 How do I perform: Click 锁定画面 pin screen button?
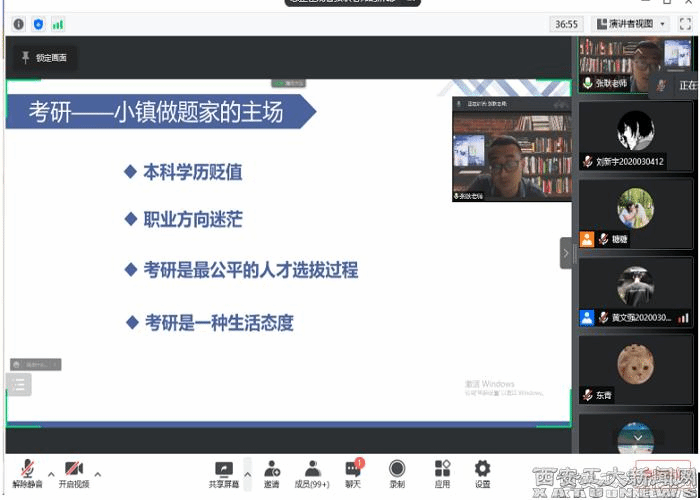point(44,58)
